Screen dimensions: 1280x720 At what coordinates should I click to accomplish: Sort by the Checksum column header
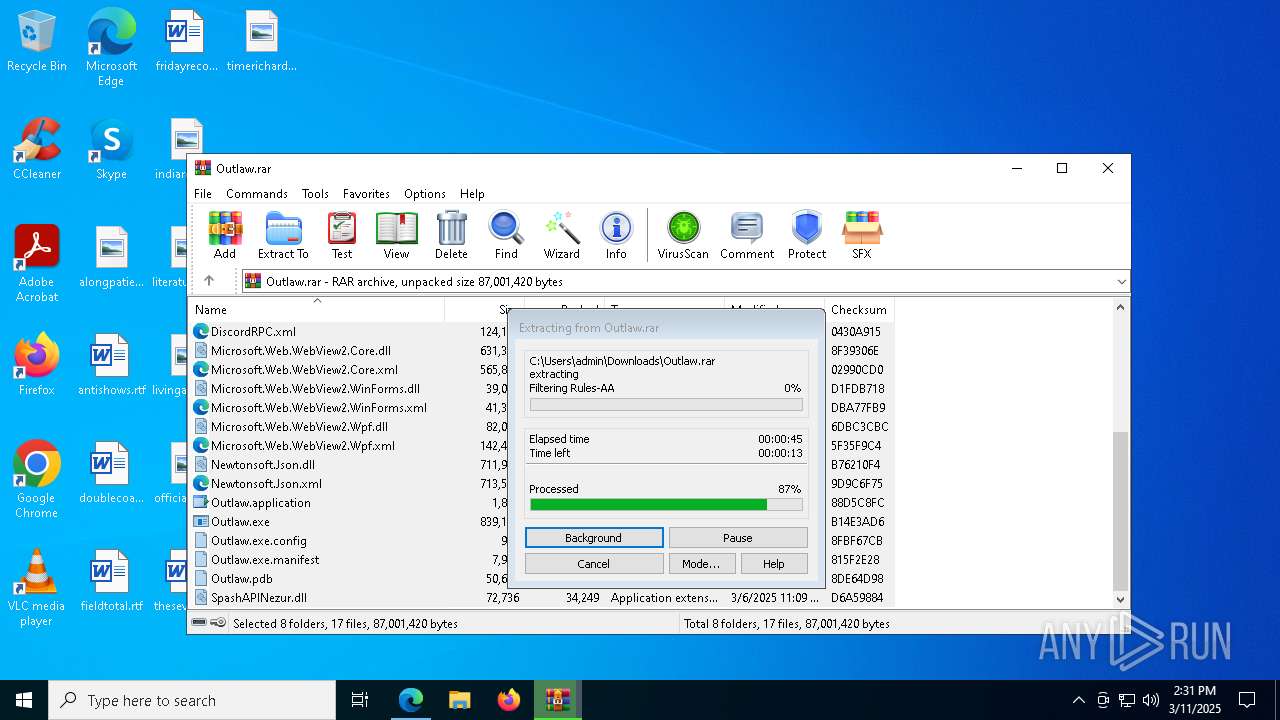click(859, 310)
